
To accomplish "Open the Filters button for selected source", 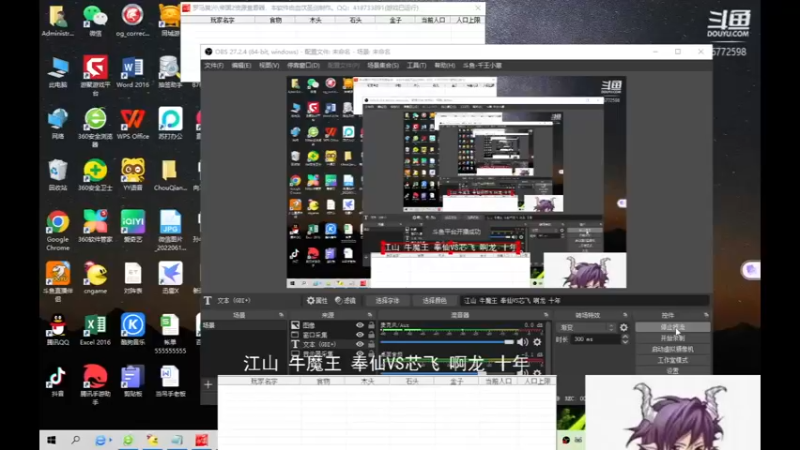I will pos(345,301).
